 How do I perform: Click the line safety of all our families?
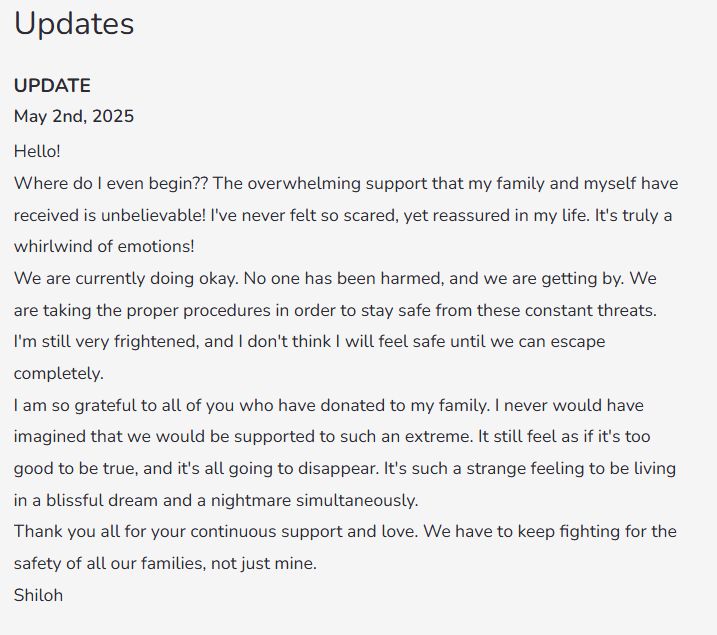(x=165, y=564)
